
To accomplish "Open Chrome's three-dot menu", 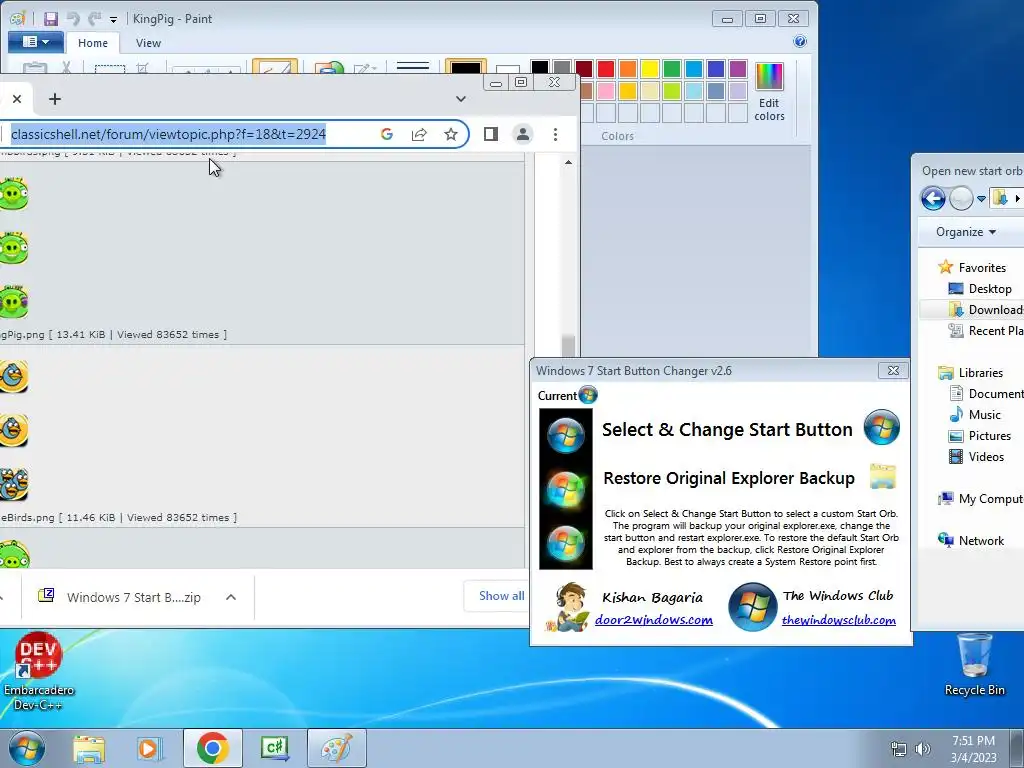I will tap(555, 135).
